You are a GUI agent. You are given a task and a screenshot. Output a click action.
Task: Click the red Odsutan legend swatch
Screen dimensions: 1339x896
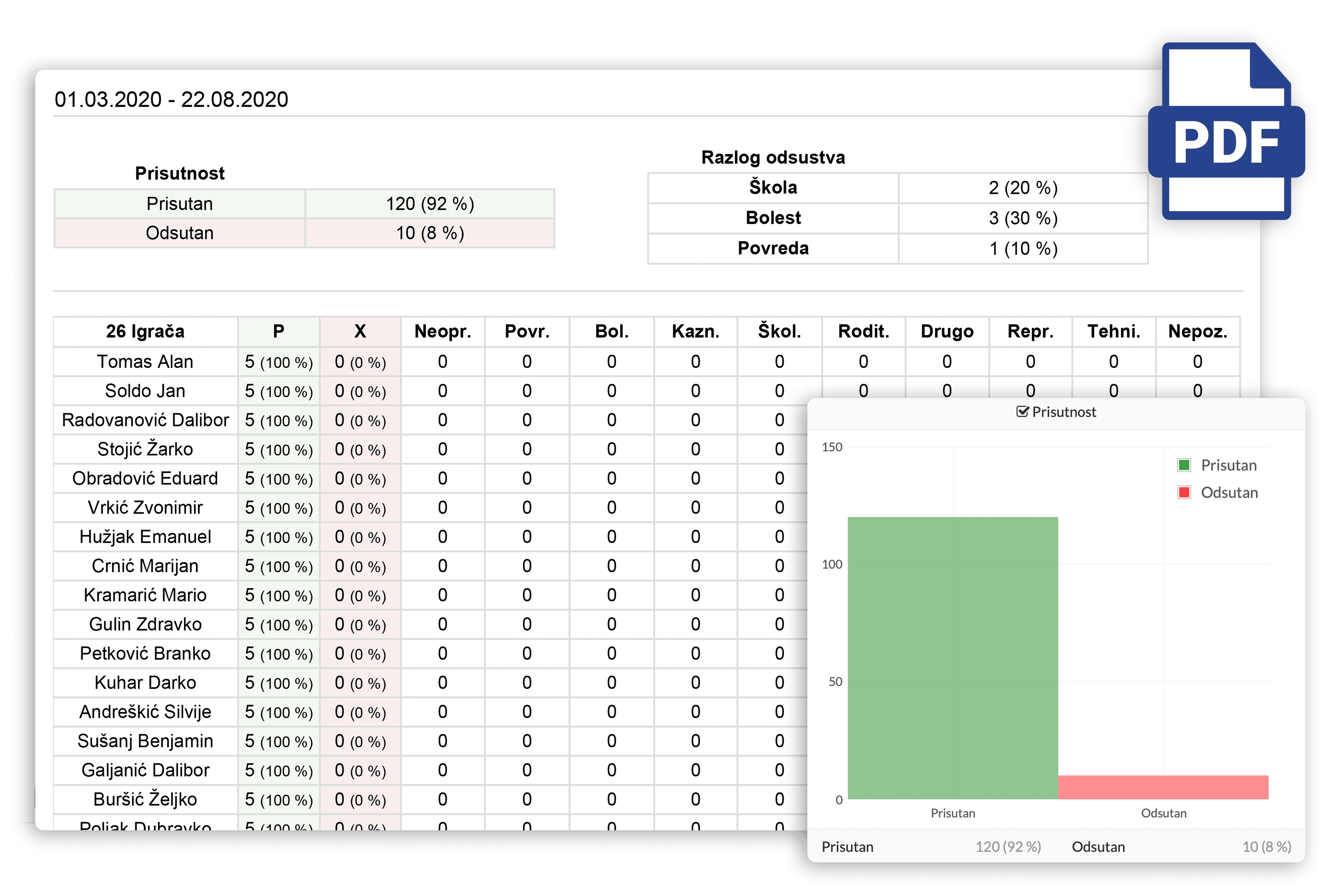pyautogui.click(x=1184, y=492)
